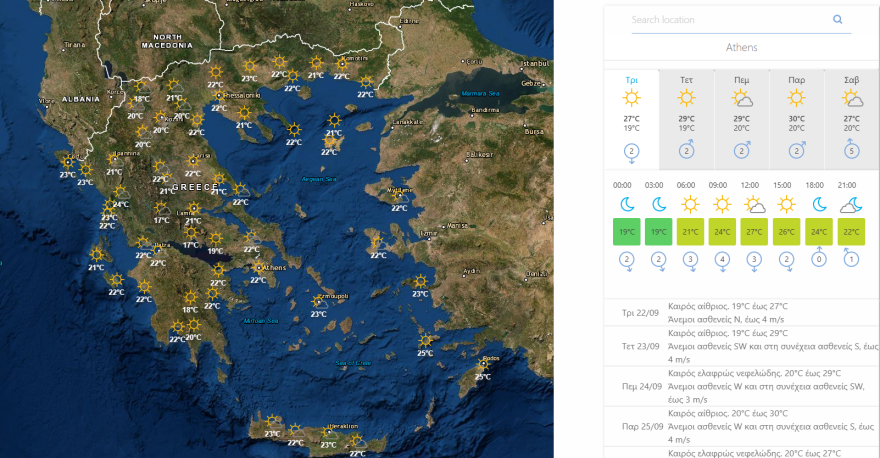
Task: Click the green 19°C box at 00:00
Action: pyautogui.click(x=627, y=232)
